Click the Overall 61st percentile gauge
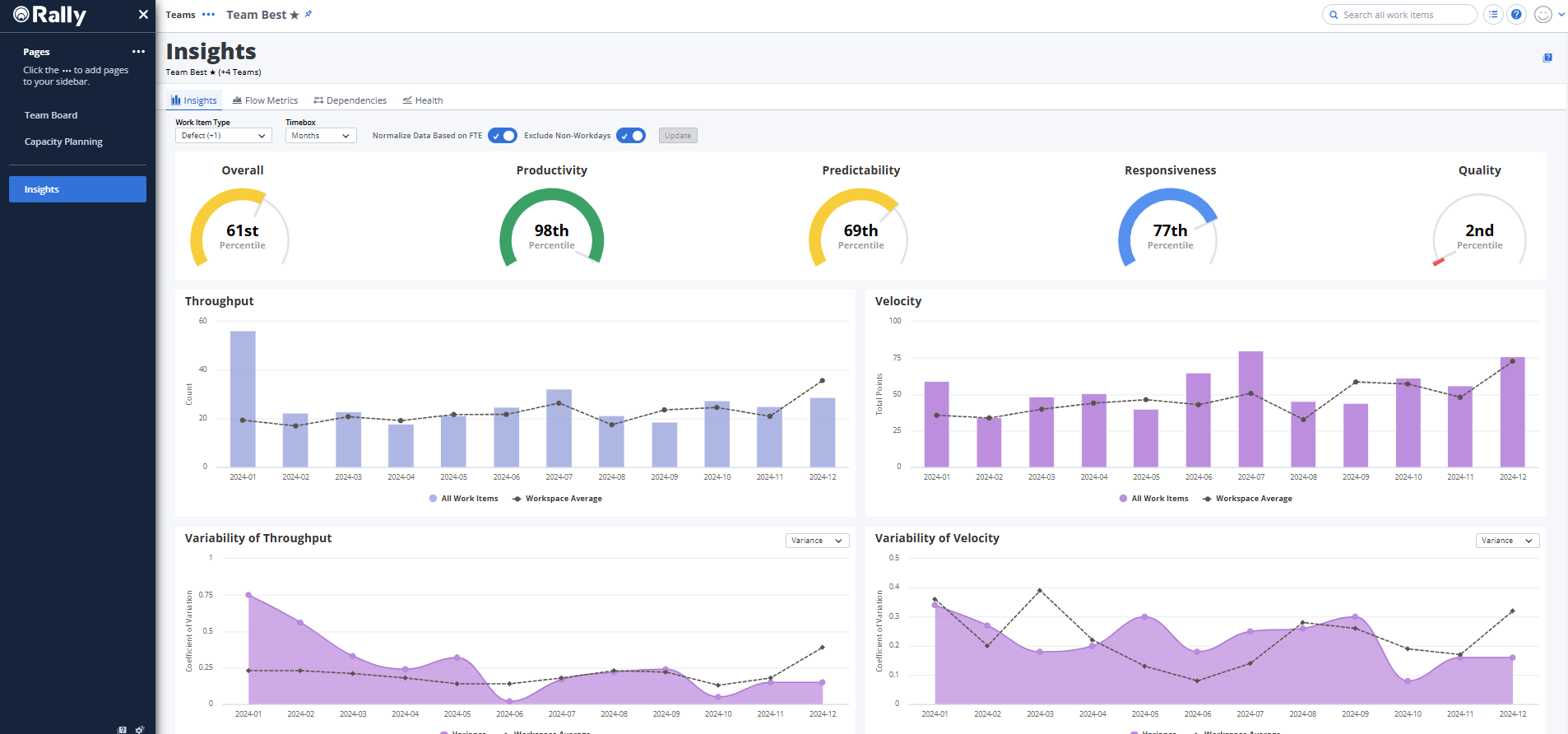The width and height of the screenshot is (1568, 734). (240, 227)
